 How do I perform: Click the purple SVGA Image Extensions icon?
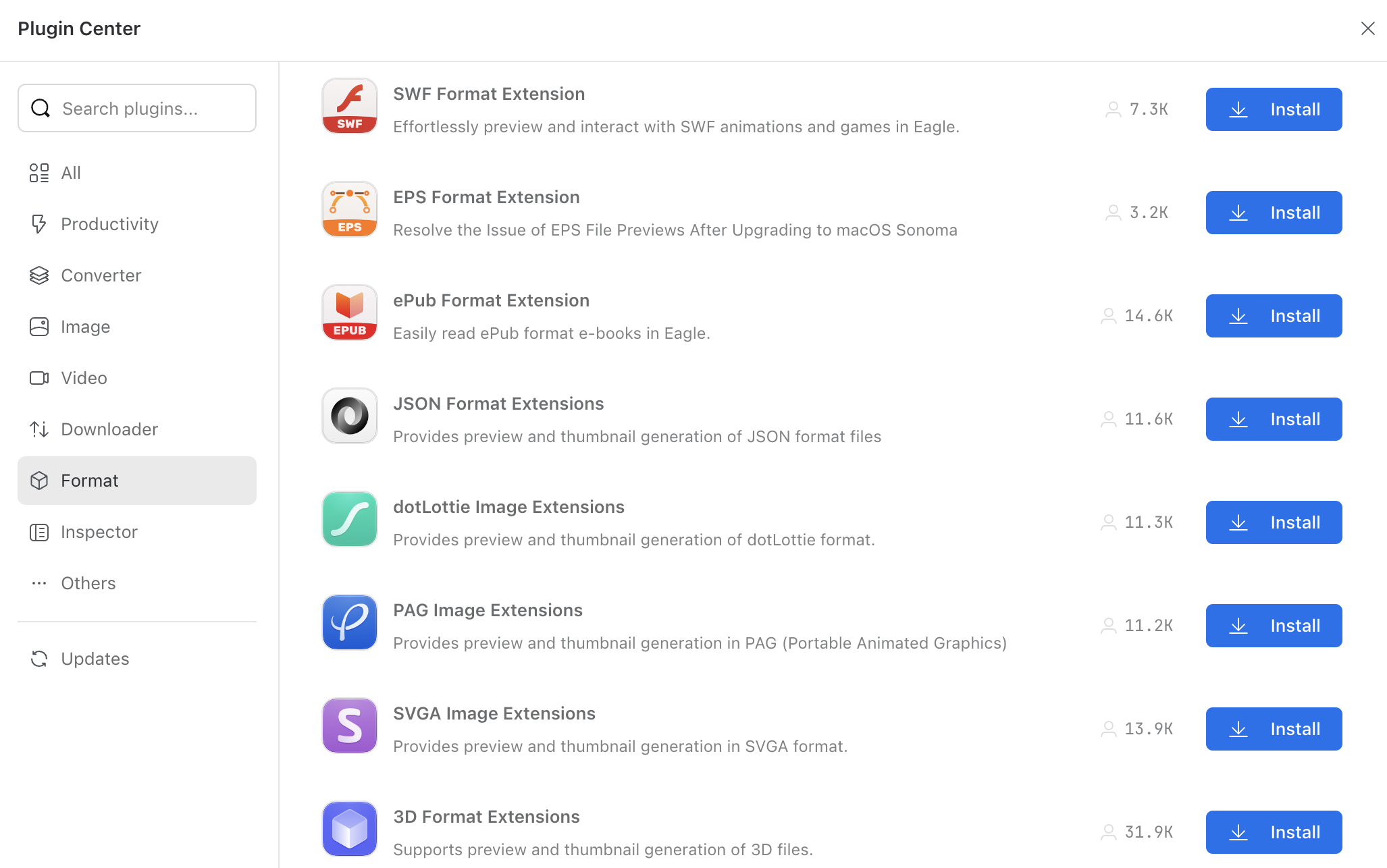tap(349, 726)
